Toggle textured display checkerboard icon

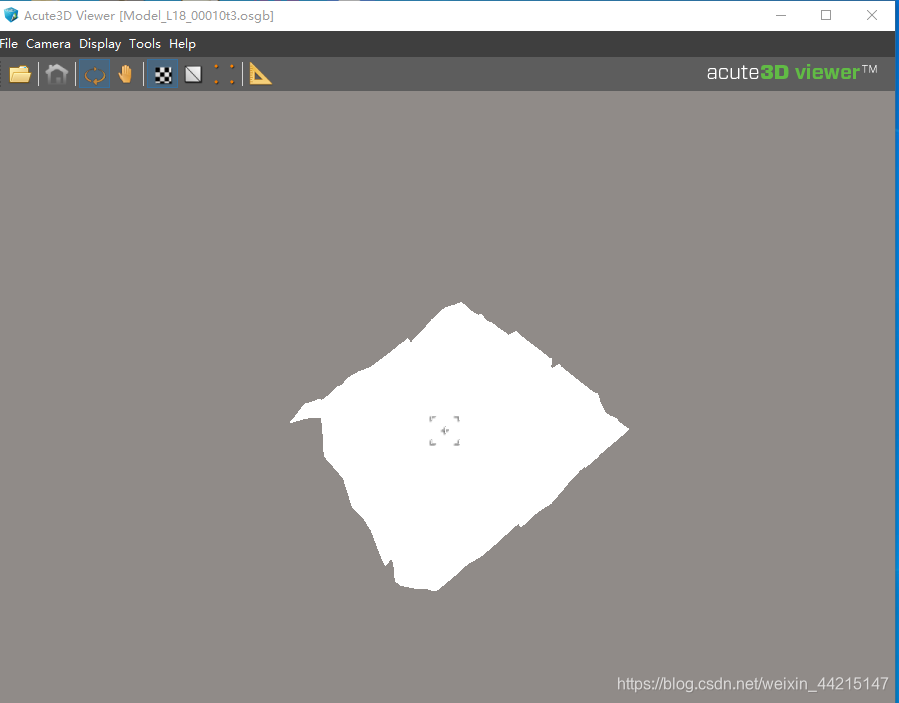click(163, 74)
